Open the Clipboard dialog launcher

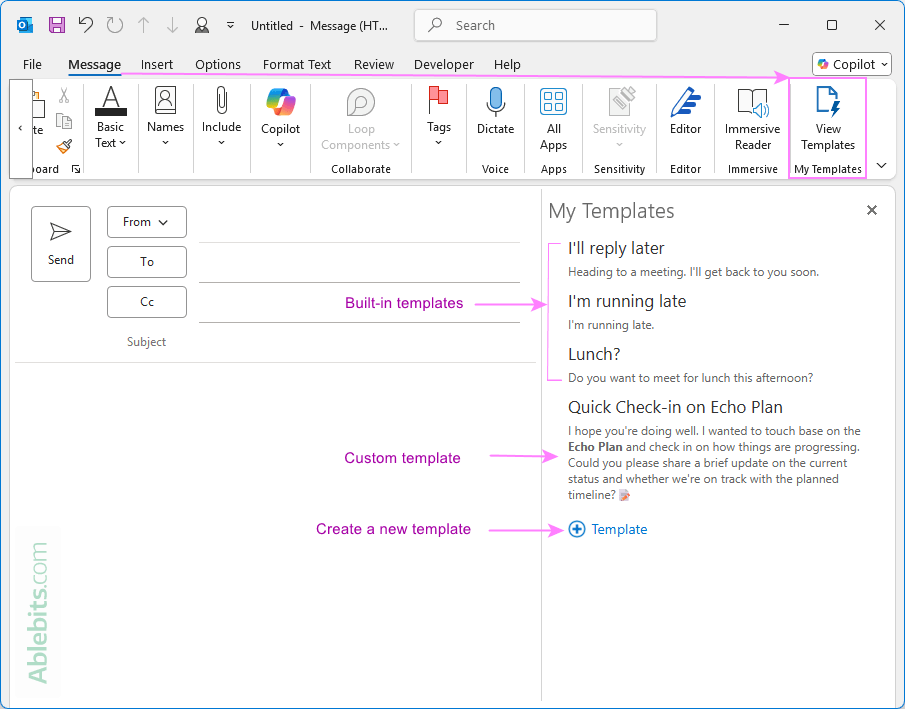point(76,169)
